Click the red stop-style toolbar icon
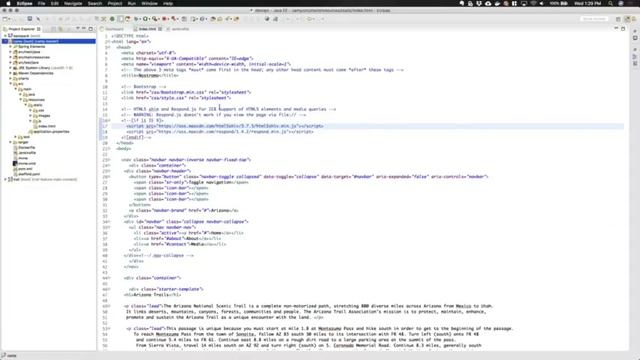The height and width of the screenshot is (360, 640). pos(164,19)
